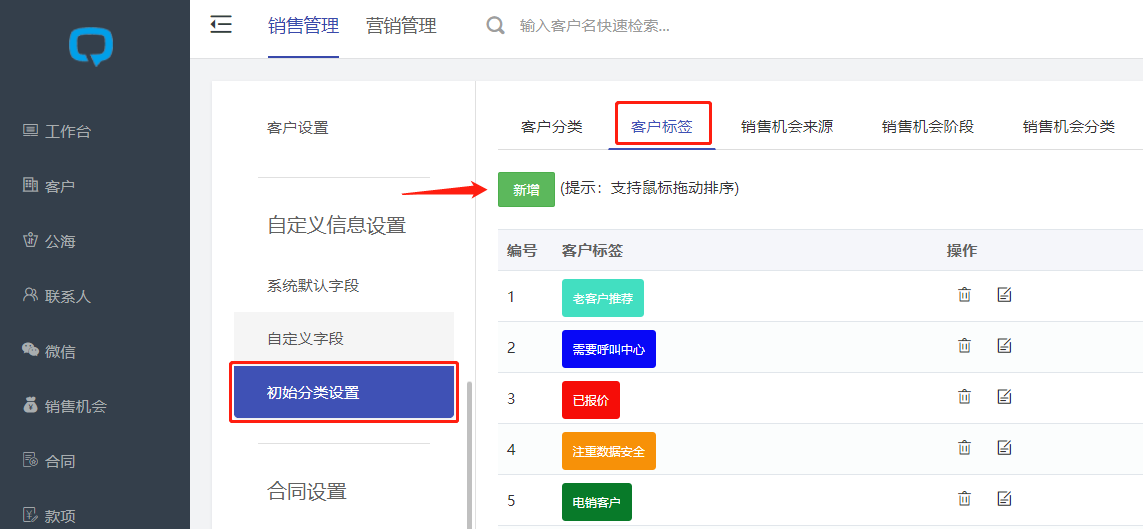
Task: Open 款项 in the sidebar
Action: [x=49, y=516]
